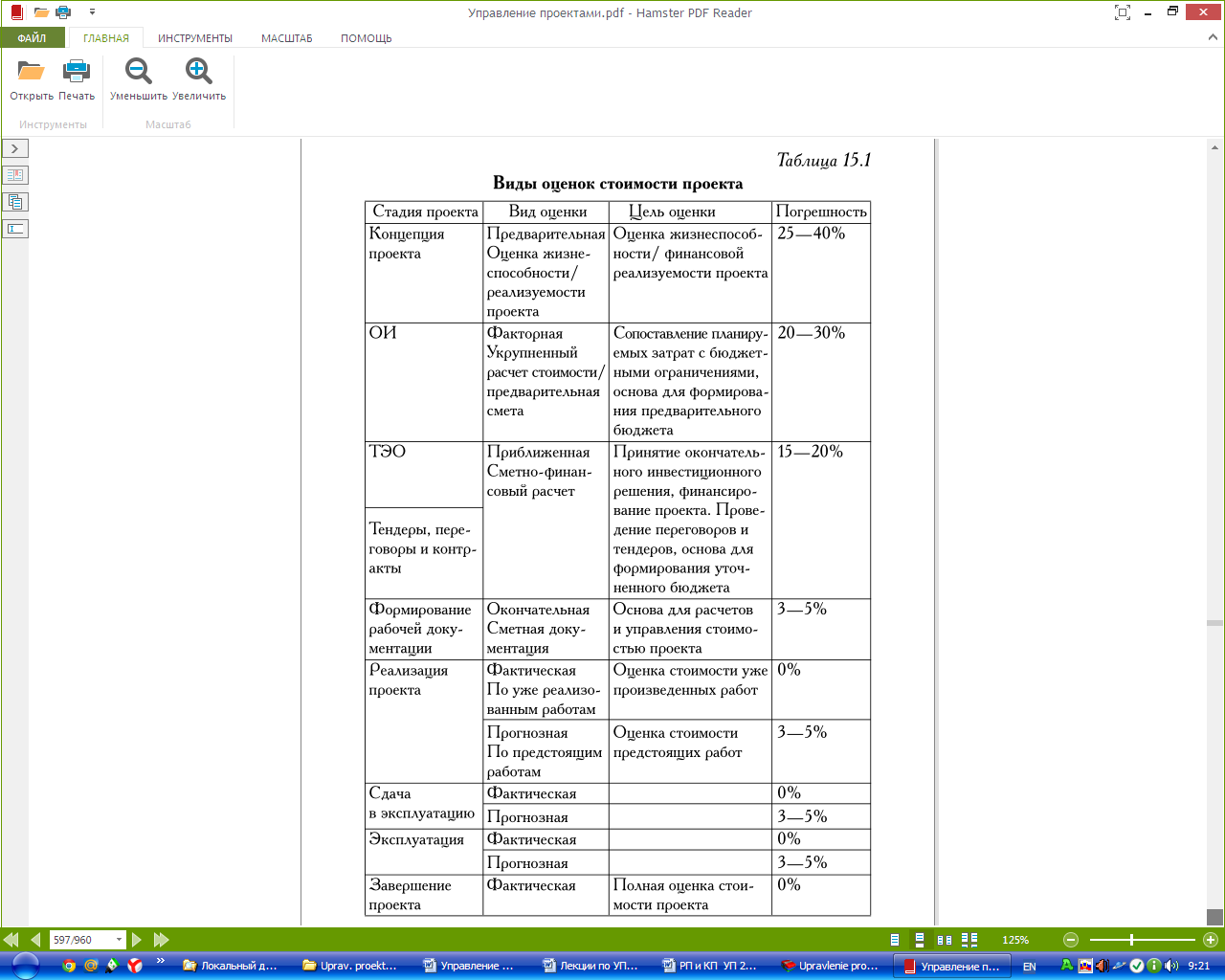
Task: Go to next page arrow
Action: click(137, 940)
